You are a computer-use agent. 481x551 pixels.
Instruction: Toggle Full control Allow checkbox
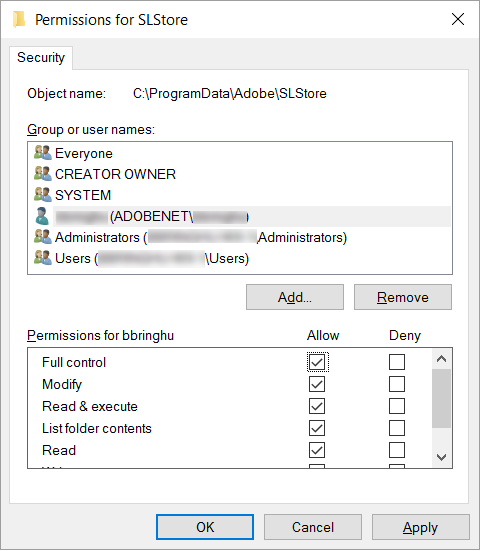pyautogui.click(x=317, y=362)
